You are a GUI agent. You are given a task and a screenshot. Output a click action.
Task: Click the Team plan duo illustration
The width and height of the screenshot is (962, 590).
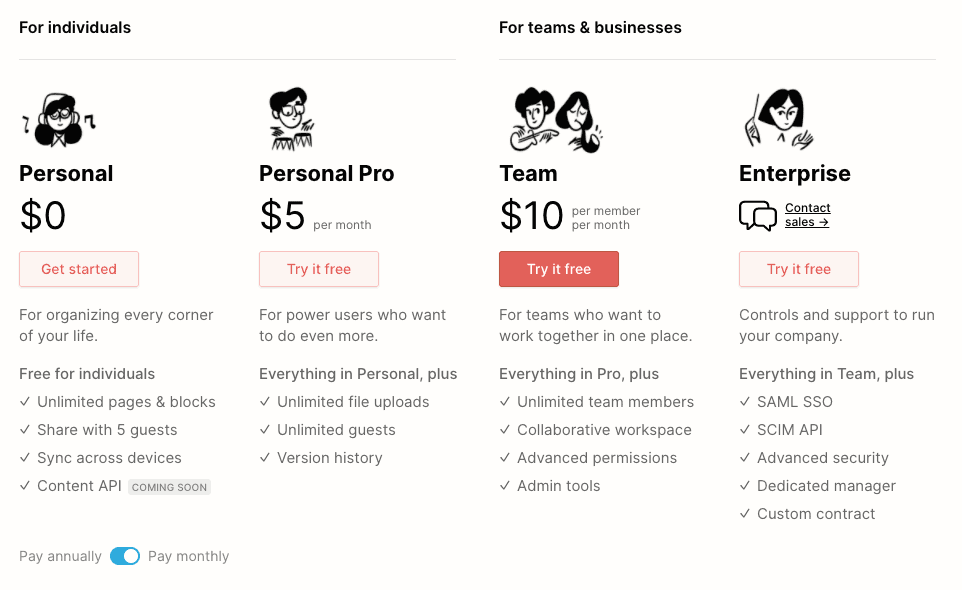[556, 120]
